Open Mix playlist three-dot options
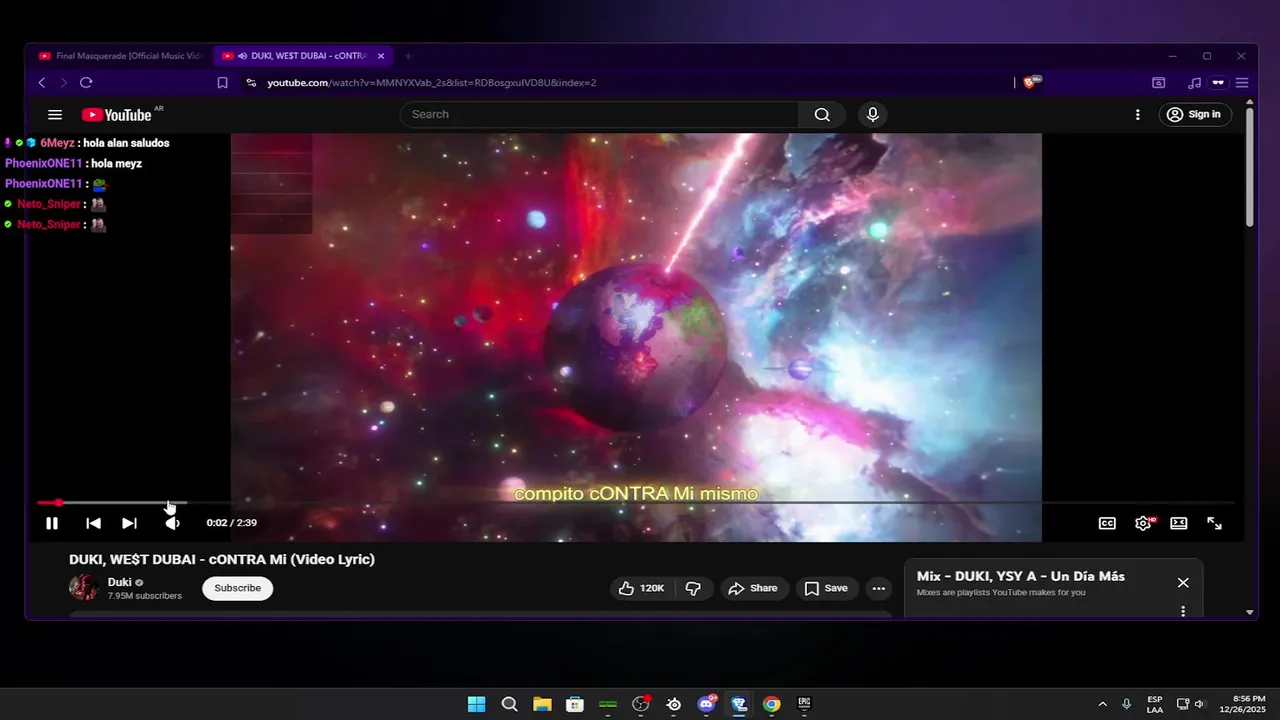 click(x=1183, y=611)
